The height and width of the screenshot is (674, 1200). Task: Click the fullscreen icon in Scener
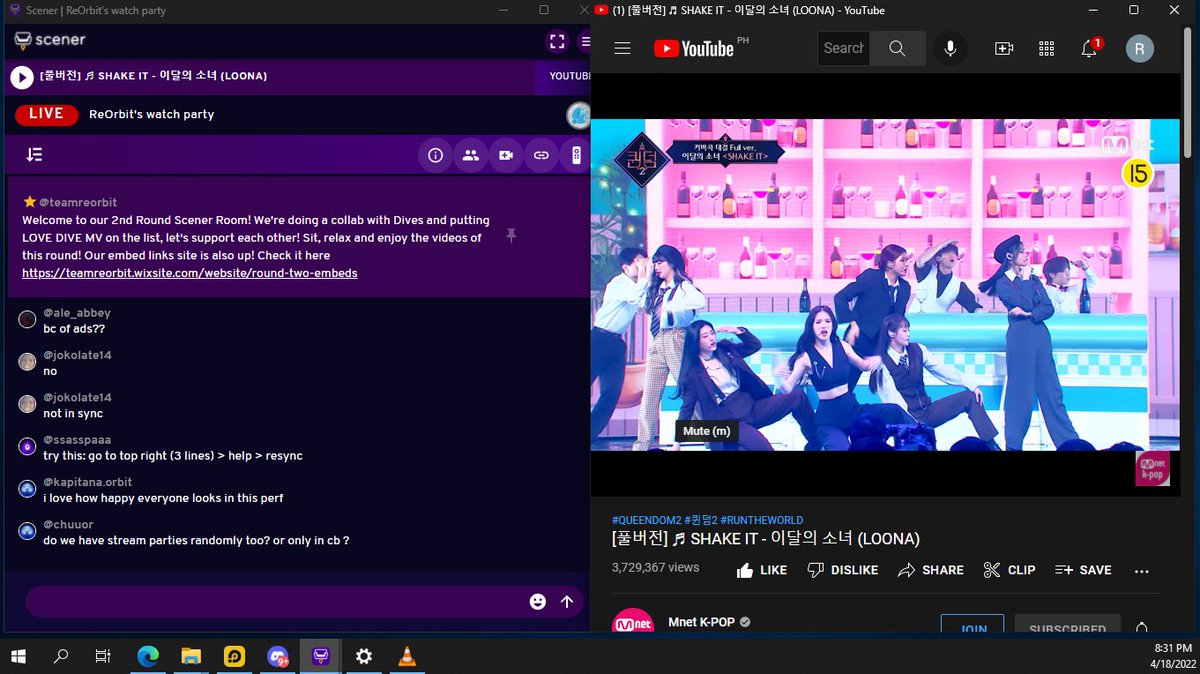click(x=557, y=41)
